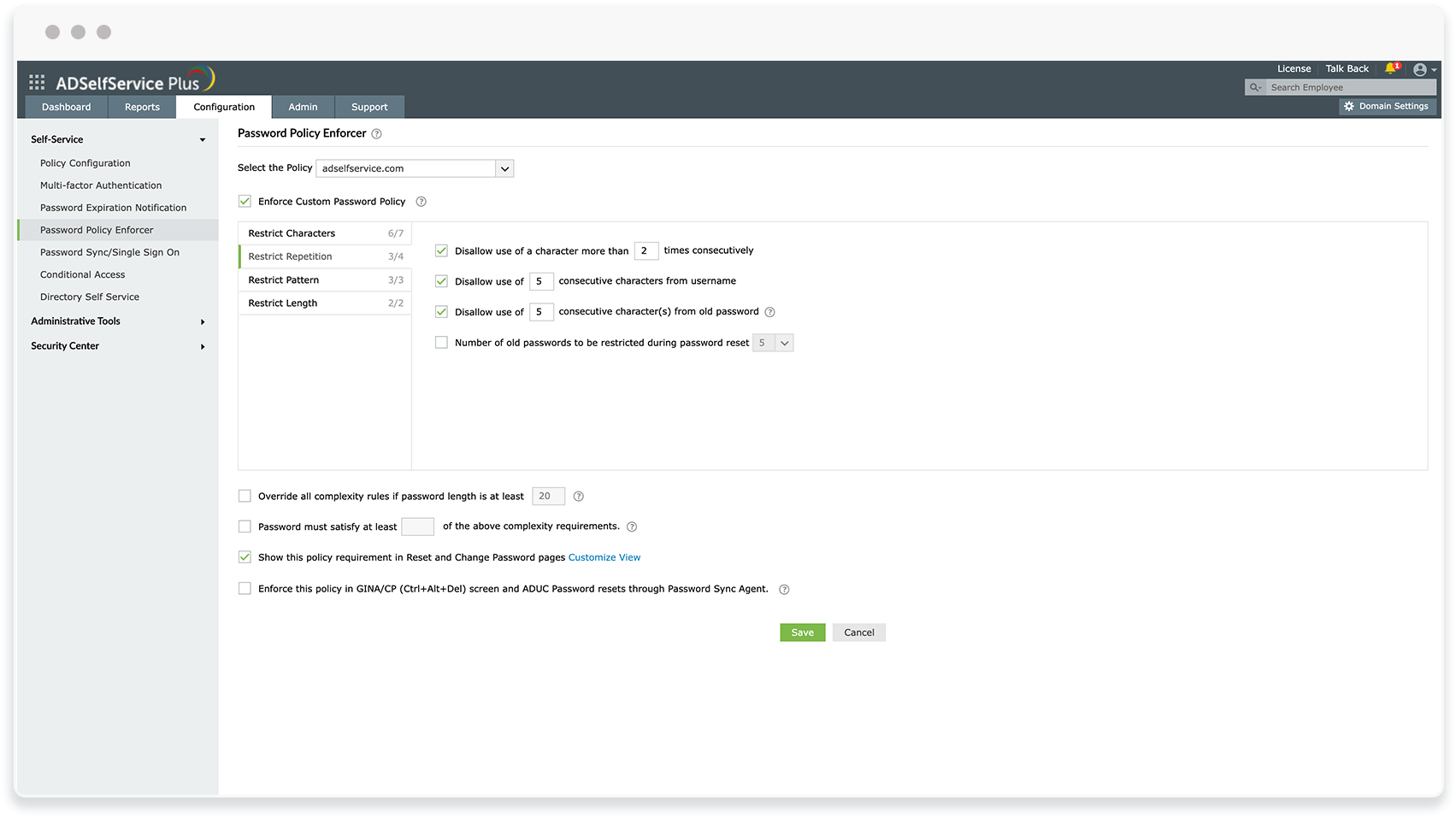
Task: Click help icon for GINA/CP enforcement option
Action: tap(783, 589)
